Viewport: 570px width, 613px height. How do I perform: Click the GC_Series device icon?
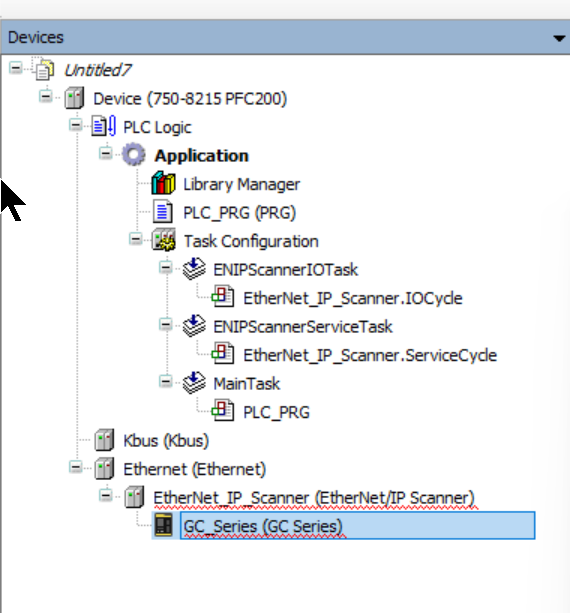pyautogui.click(x=163, y=525)
